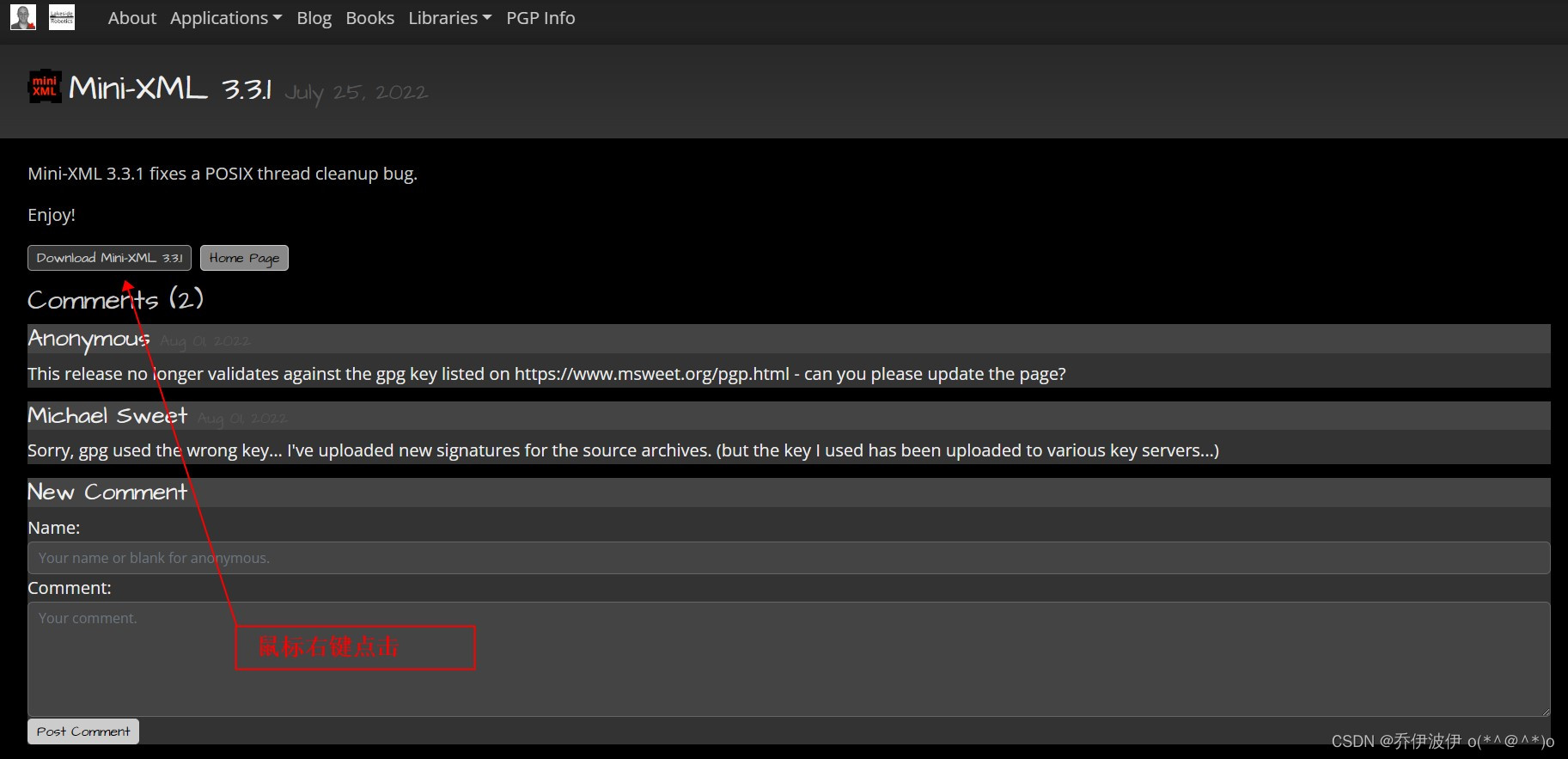Screen dimensions: 1568x759
Task: Click the Home Page button
Action: (x=244, y=258)
